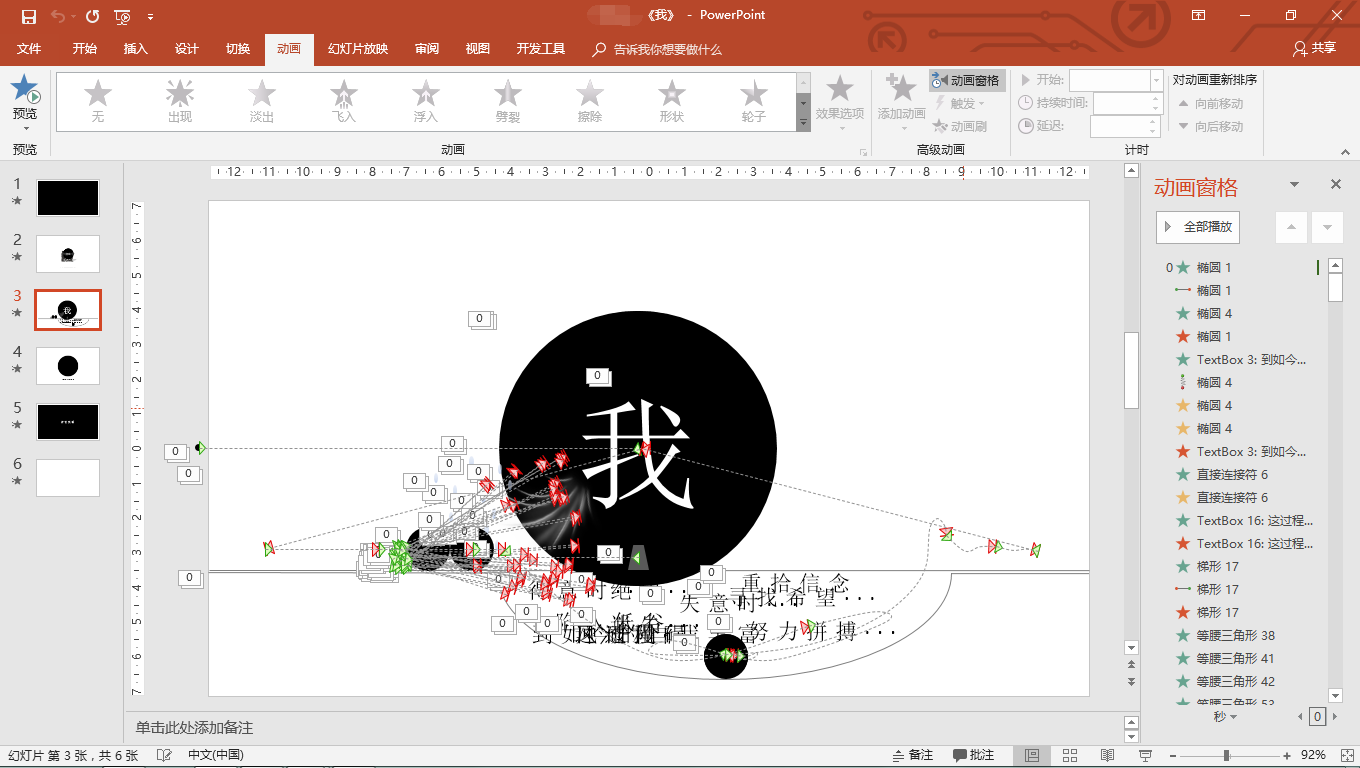This screenshot has width=1360, height=768.
Task: Select slide 5 thumbnail
Action: click(68, 422)
